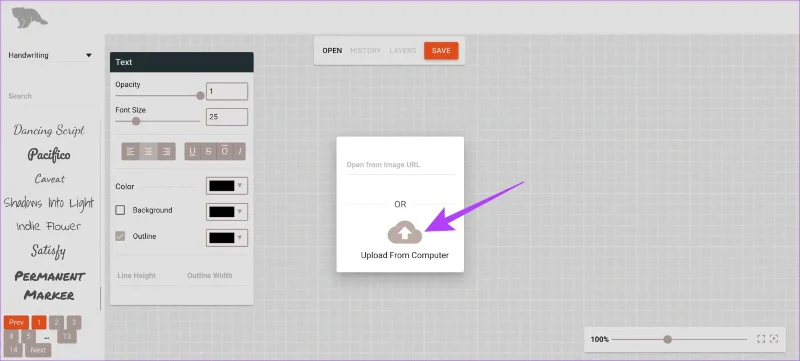Toggle italic text formatting
Image resolution: width=800 pixels, height=361 pixels.
pyautogui.click(x=239, y=151)
